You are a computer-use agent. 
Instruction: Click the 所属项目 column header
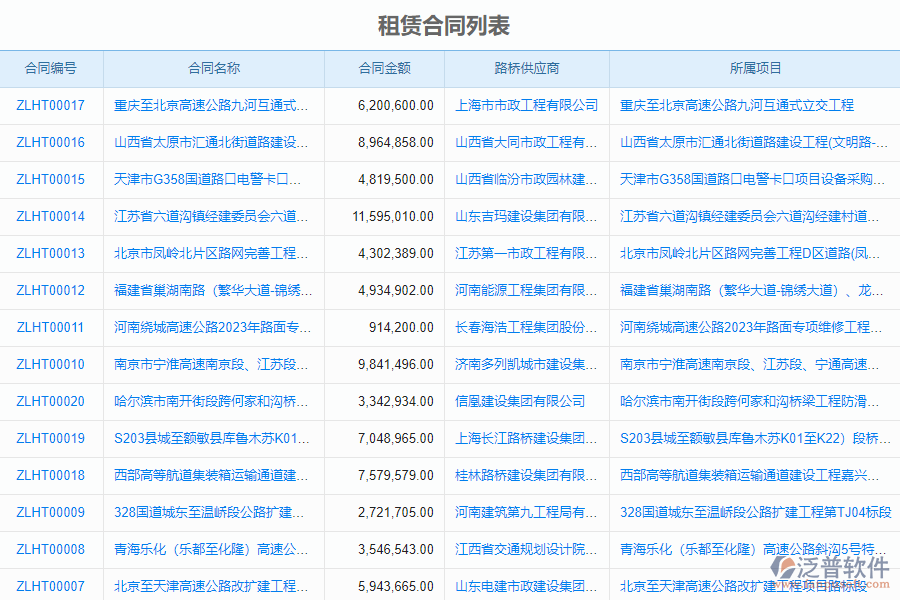[x=755, y=68]
